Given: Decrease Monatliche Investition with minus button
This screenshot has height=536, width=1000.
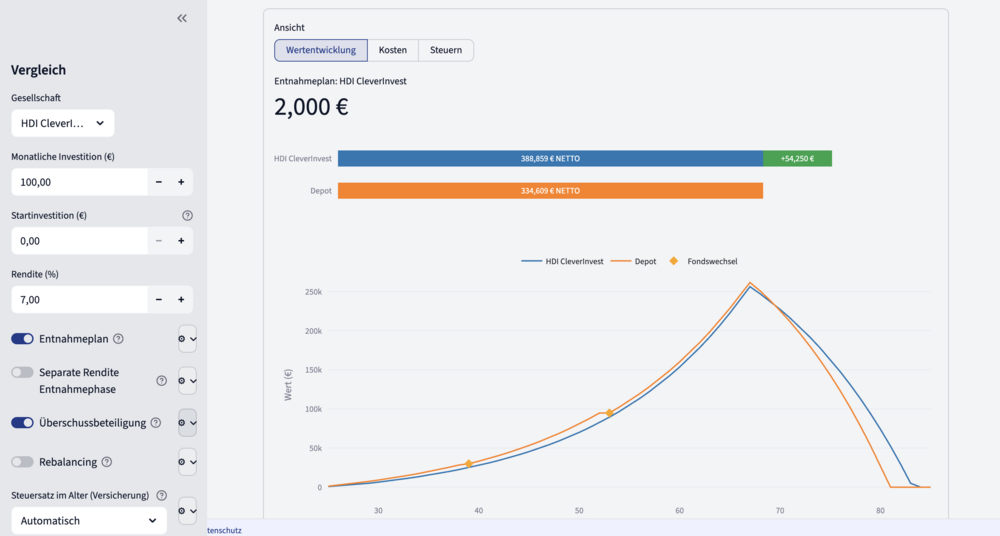Looking at the screenshot, I should point(159,182).
